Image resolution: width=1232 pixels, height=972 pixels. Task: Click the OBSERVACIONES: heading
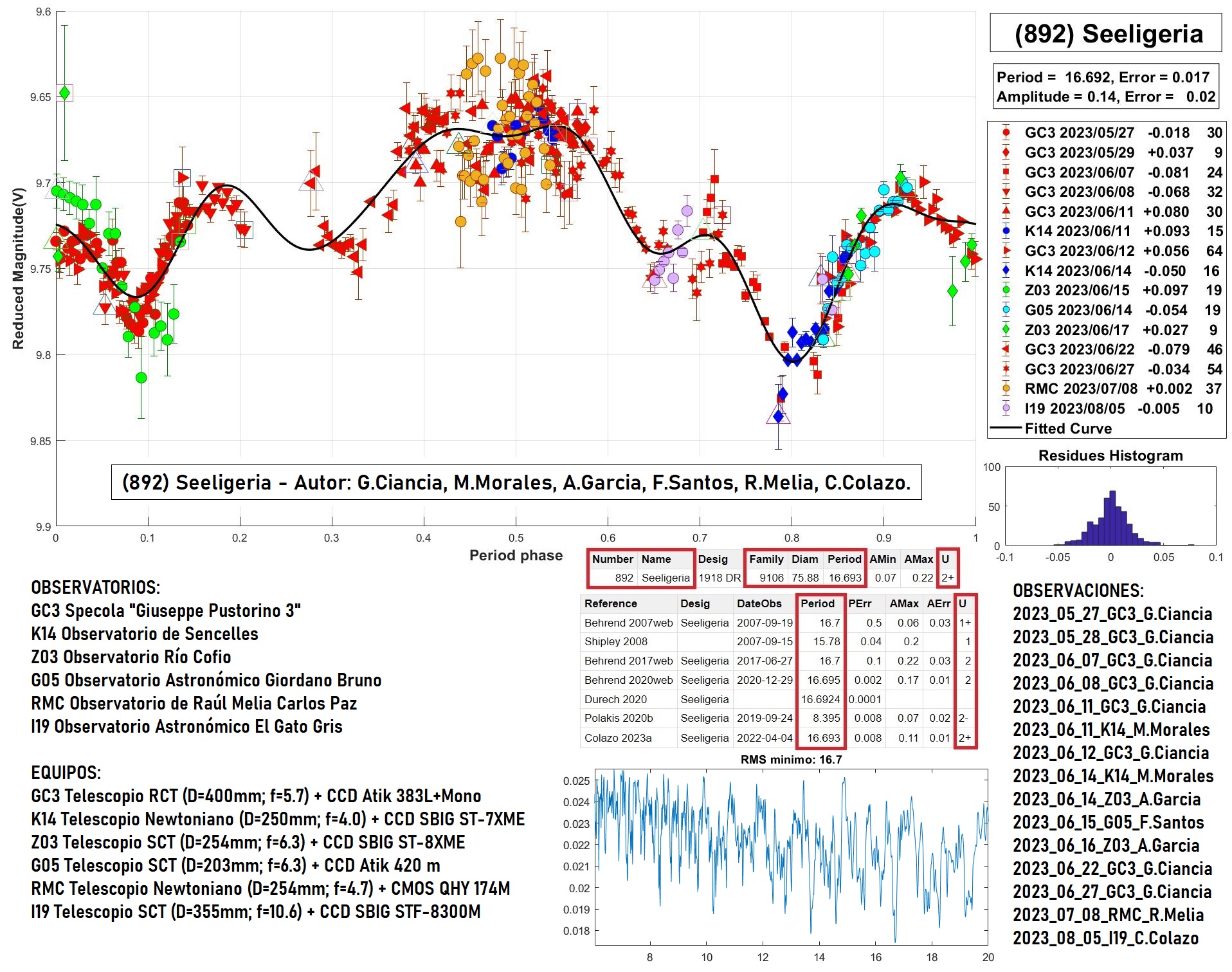1078,591
